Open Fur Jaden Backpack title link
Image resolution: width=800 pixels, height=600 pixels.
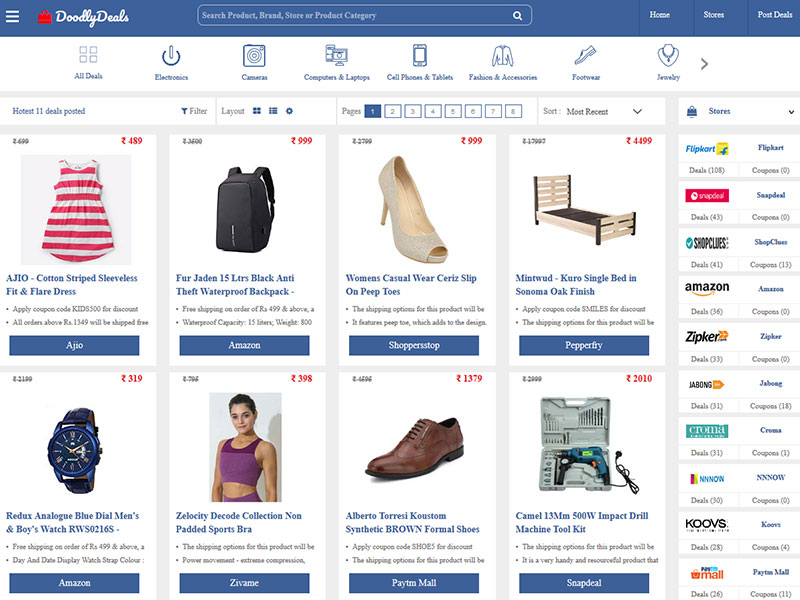(x=236, y=285)
